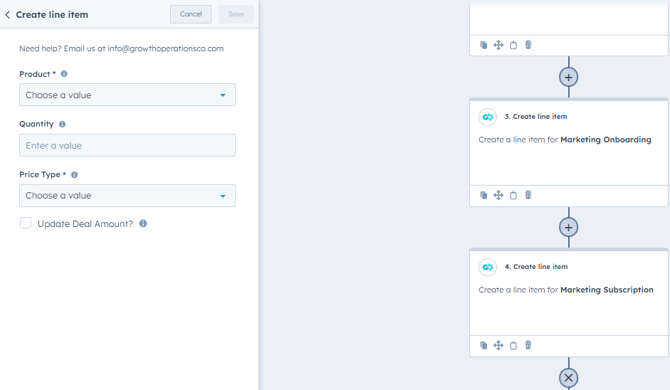
Task: Delete the step 4 Marketing Subscription action
Action: tap(528, 345)
